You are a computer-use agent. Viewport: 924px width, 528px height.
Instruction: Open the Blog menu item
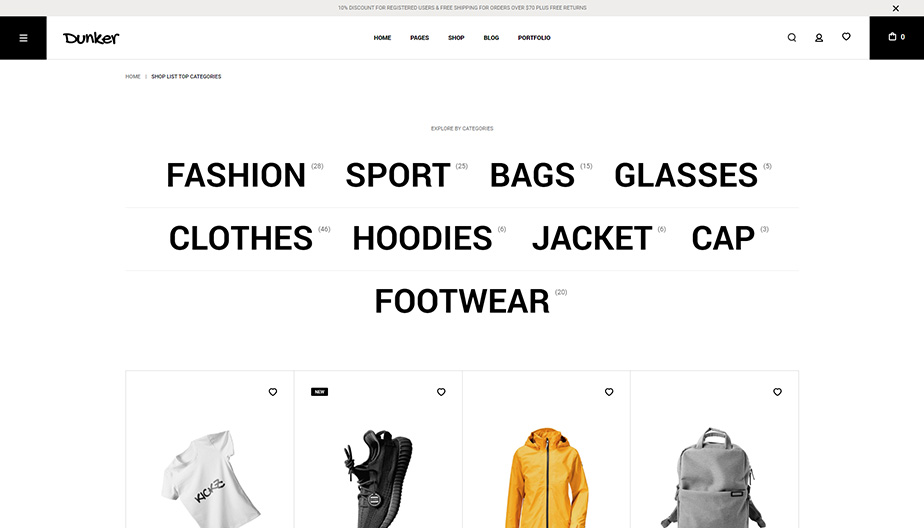click(x=491, y=38)
